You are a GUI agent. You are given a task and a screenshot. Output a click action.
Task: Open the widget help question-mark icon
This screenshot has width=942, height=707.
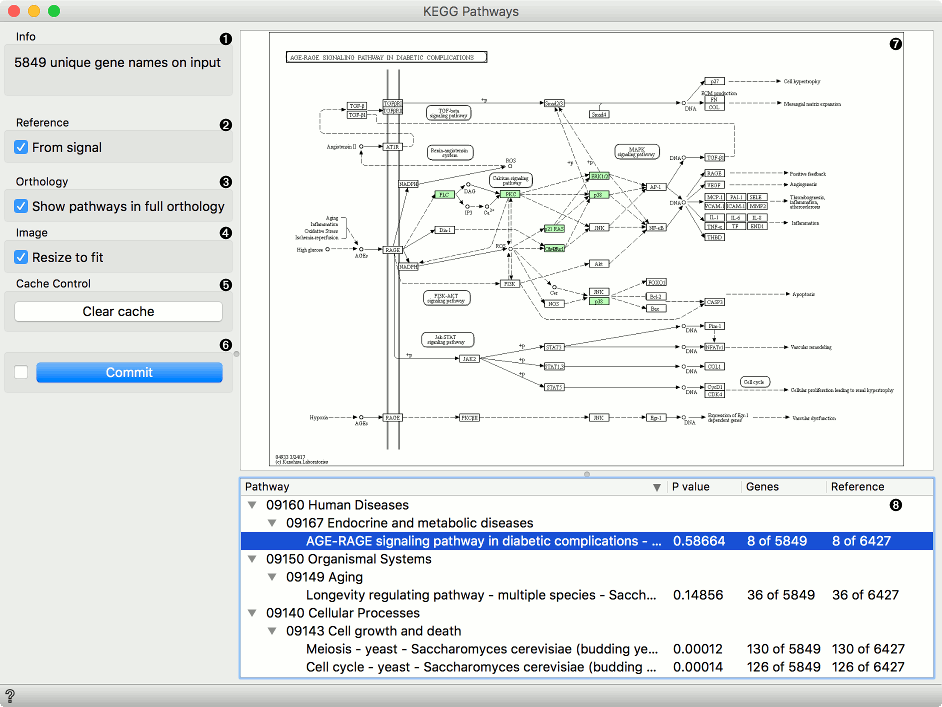(x=10, y=696)
